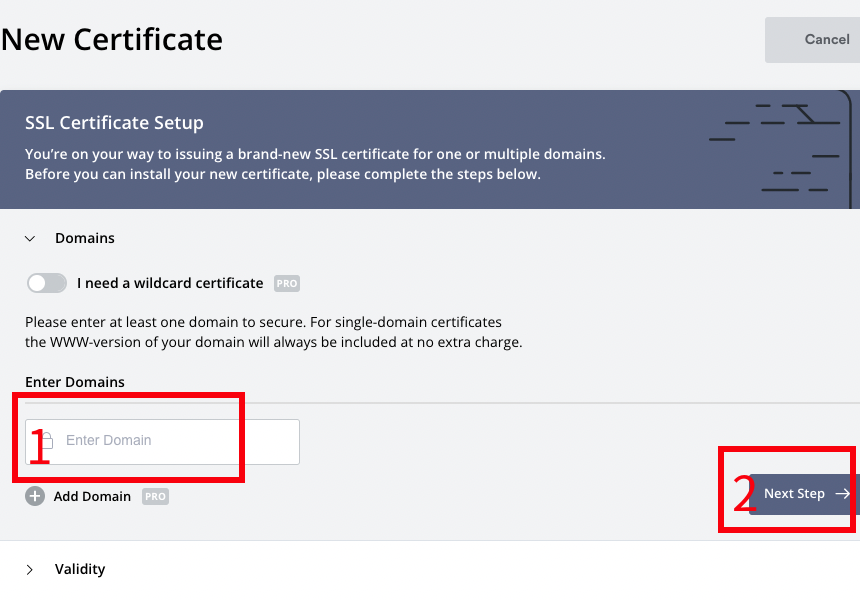Click the Validity section title
This screenshot has height=600, width=860.
point(80,569)
